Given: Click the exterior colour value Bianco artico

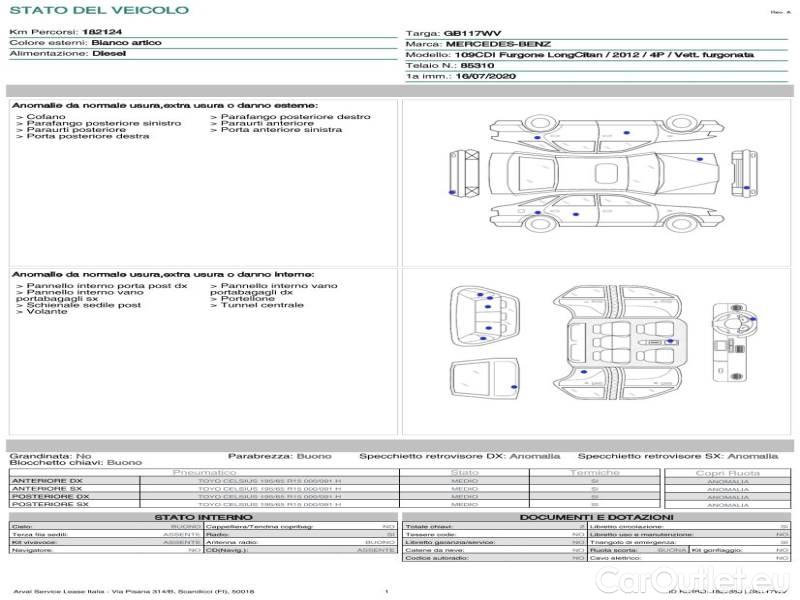Looking at the screenshot, I should coord(127,43).
